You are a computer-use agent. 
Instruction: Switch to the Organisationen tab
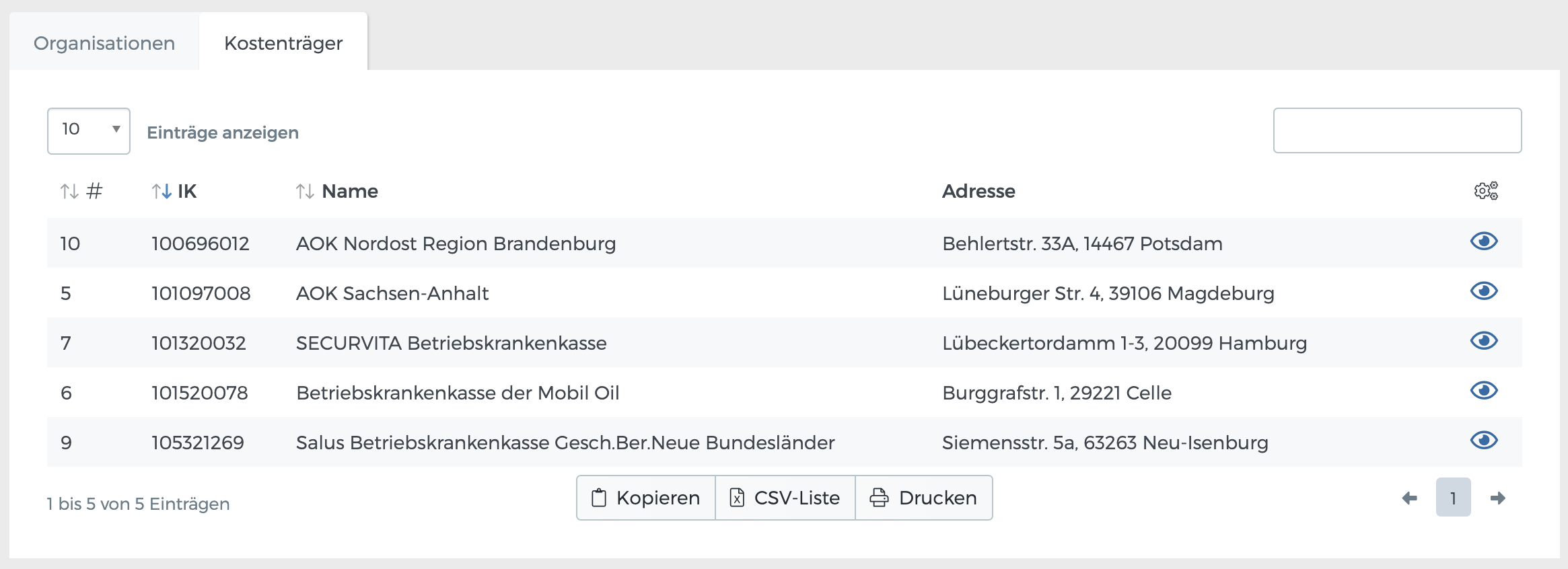(x=104, y=42)
